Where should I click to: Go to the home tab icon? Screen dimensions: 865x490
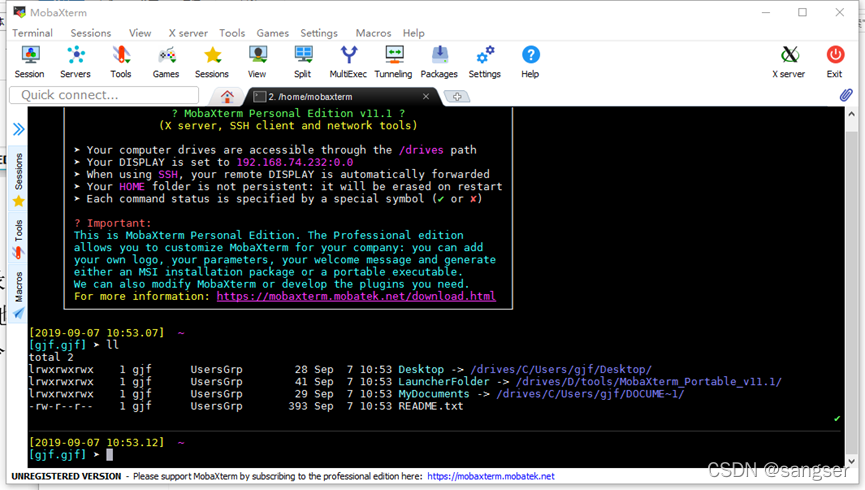coord(227,97)
